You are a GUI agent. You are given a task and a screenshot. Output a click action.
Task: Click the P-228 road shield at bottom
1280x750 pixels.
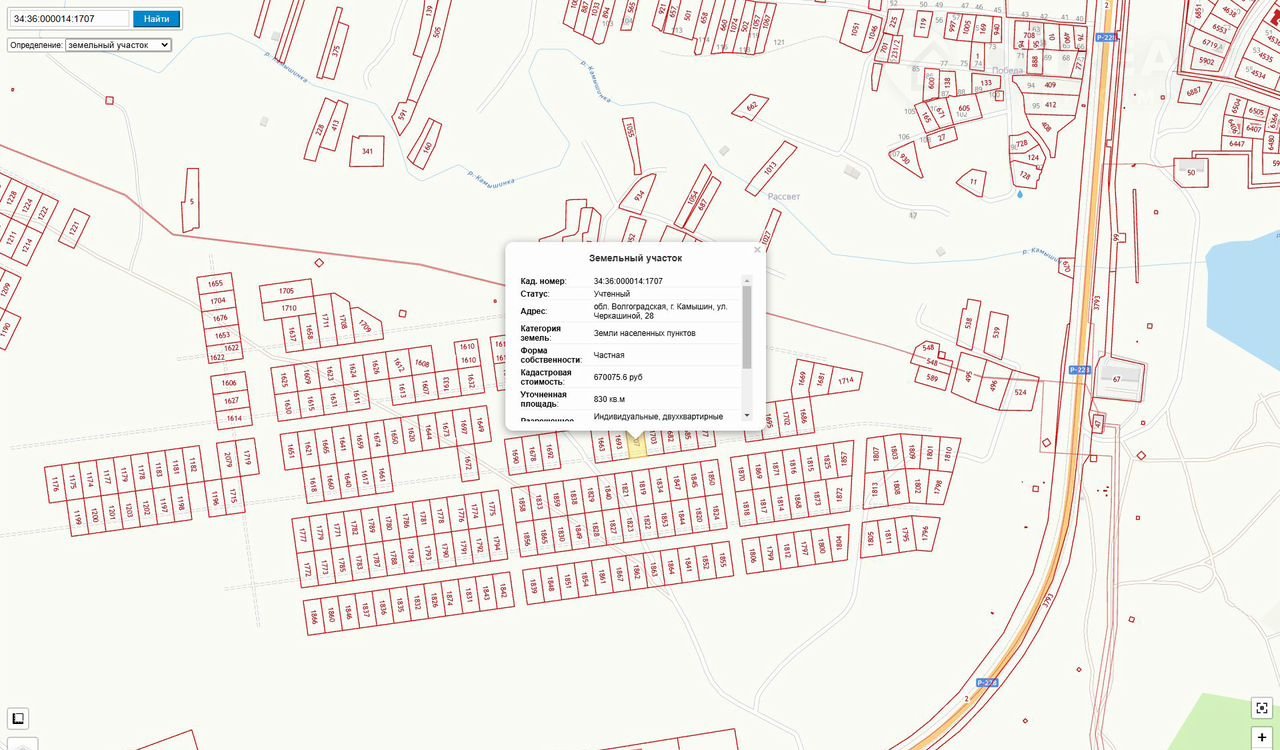click(985, 683)
